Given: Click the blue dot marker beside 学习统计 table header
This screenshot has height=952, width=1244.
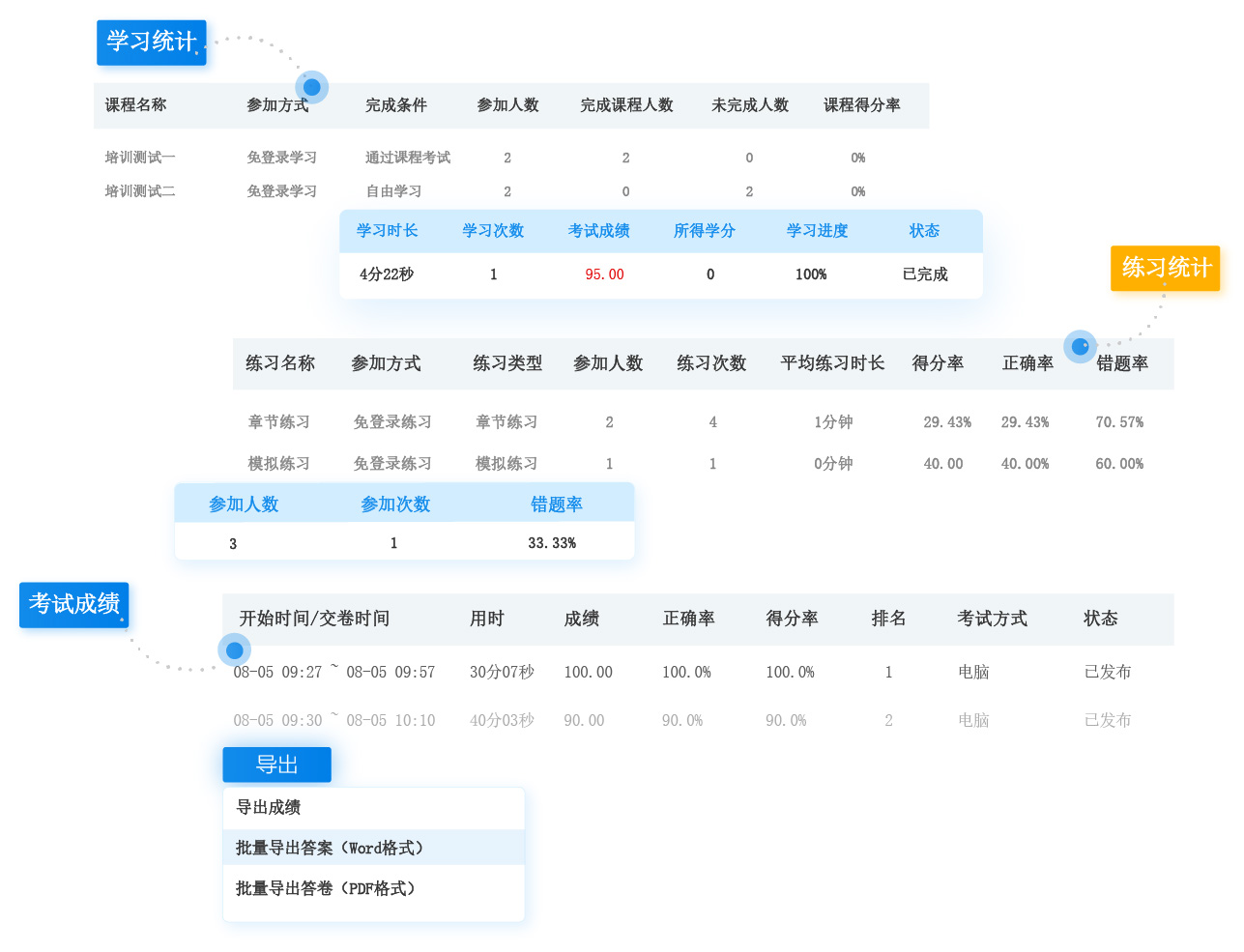Looking at the screenshot, I should tap(311, 87).
